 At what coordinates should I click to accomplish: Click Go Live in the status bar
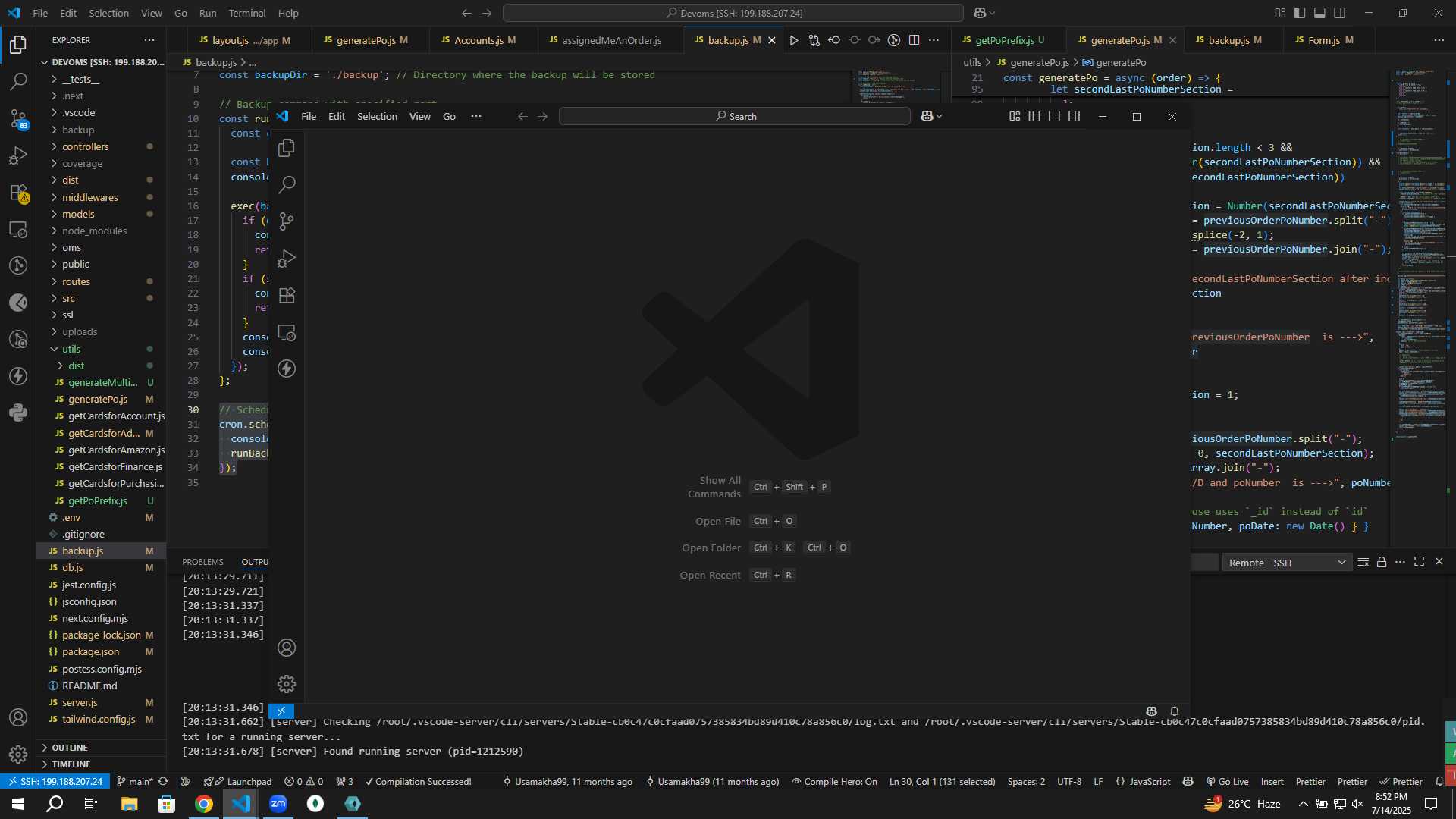tap(1228, 782)
